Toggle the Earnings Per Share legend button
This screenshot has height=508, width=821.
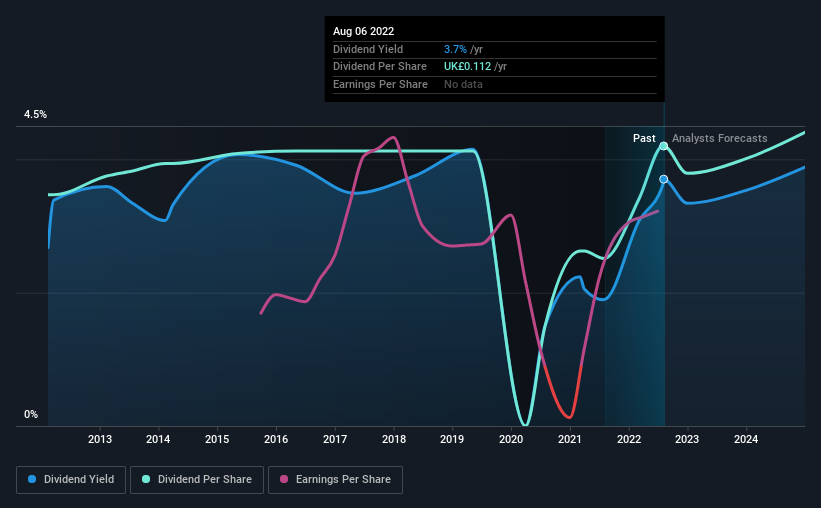click(x=335, y=480)
